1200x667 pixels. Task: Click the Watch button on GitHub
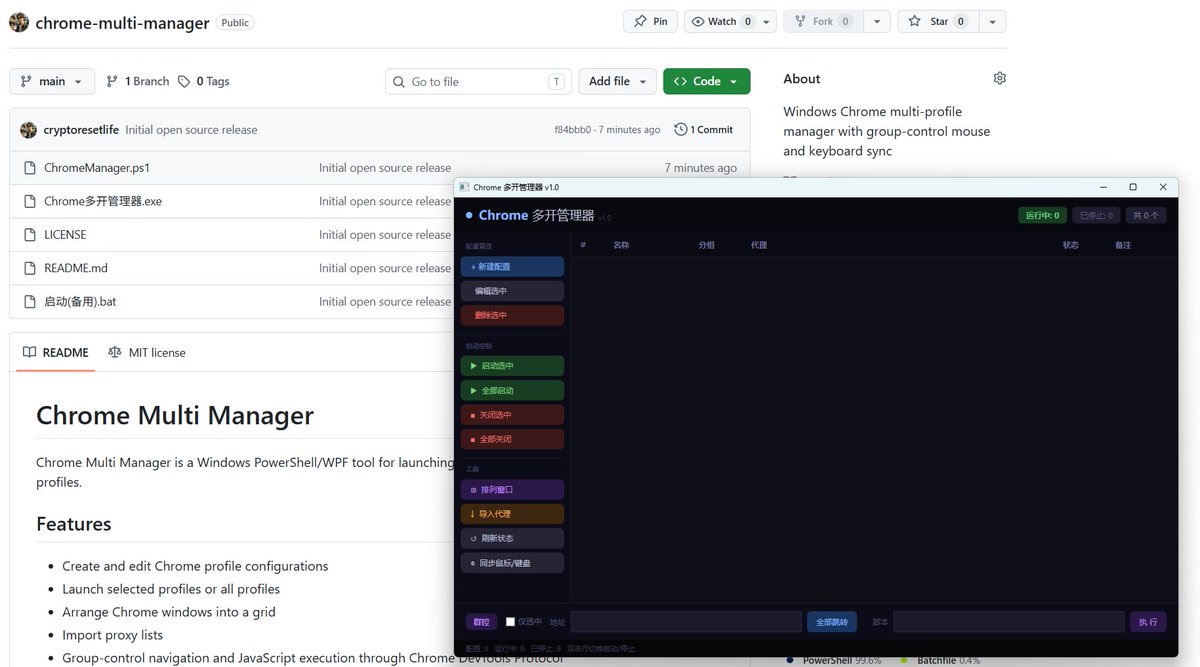(720, 21)
